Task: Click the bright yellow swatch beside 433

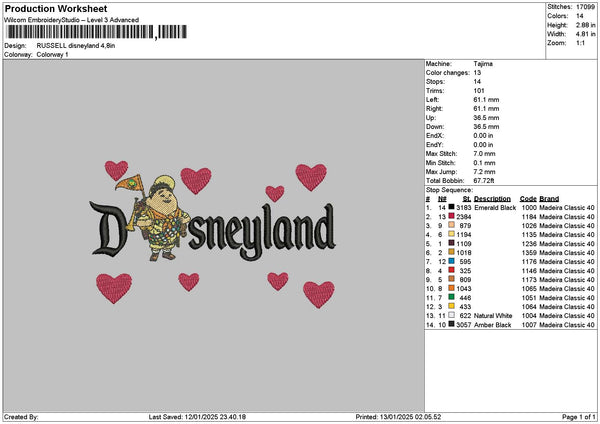Action: (452, 306)
